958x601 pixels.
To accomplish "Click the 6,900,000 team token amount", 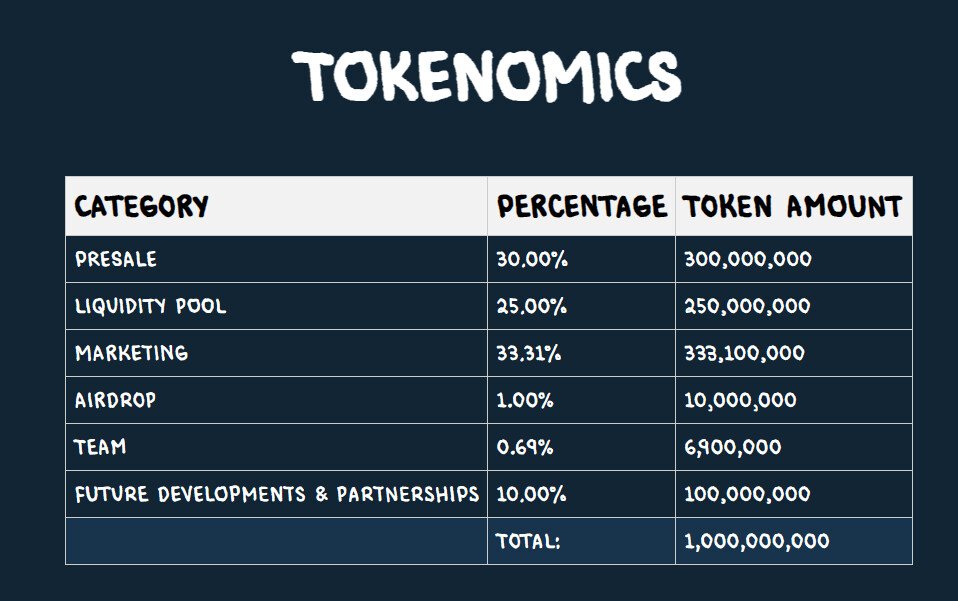I will [733, 447].
